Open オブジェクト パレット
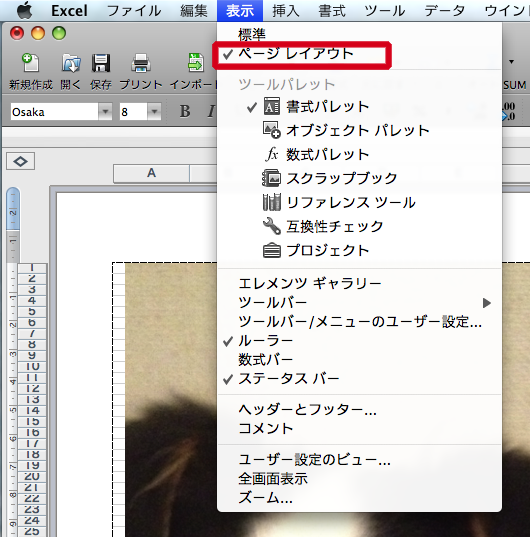 [x=359, y=130]
